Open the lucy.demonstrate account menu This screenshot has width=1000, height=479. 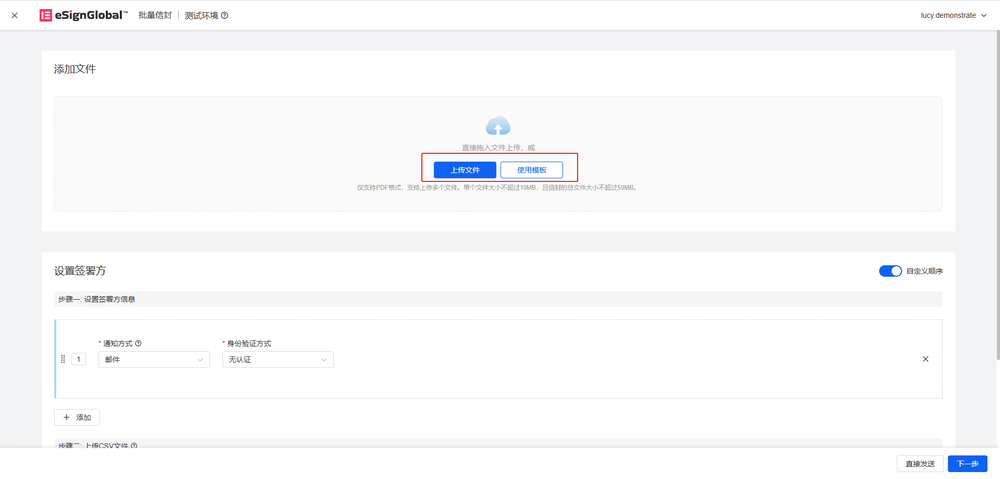(x=948, y=15)
